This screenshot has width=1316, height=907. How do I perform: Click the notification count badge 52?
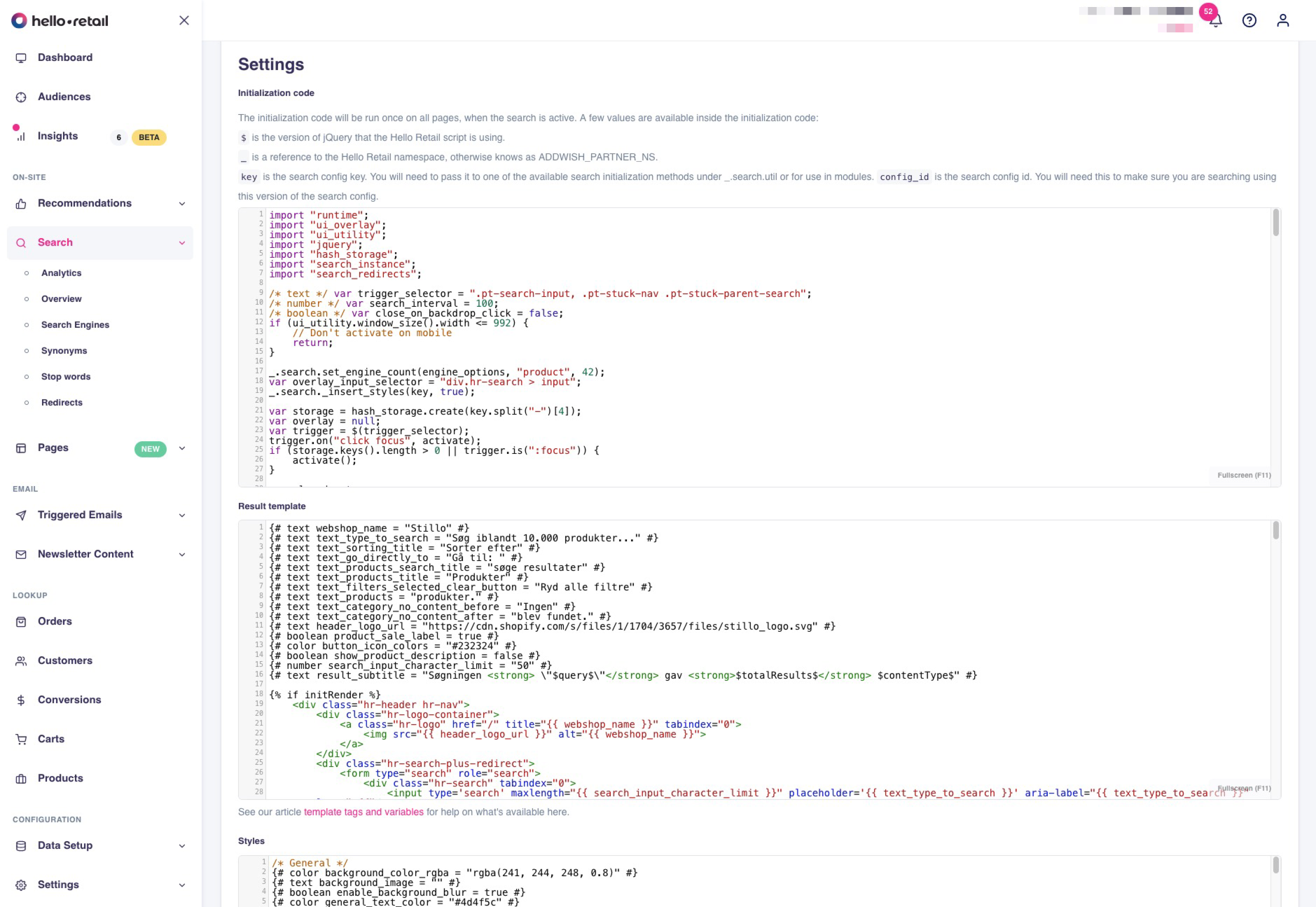click(x=1208, y=11)
